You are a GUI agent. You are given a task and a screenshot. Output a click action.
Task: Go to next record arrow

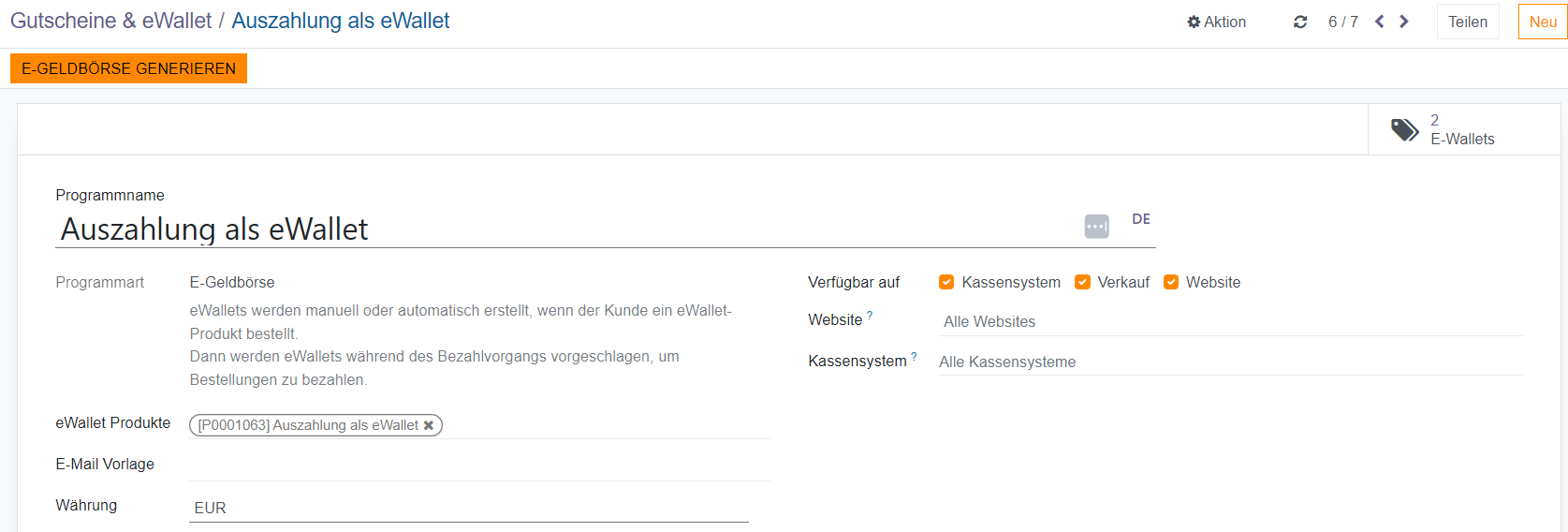pos(1403,22)
